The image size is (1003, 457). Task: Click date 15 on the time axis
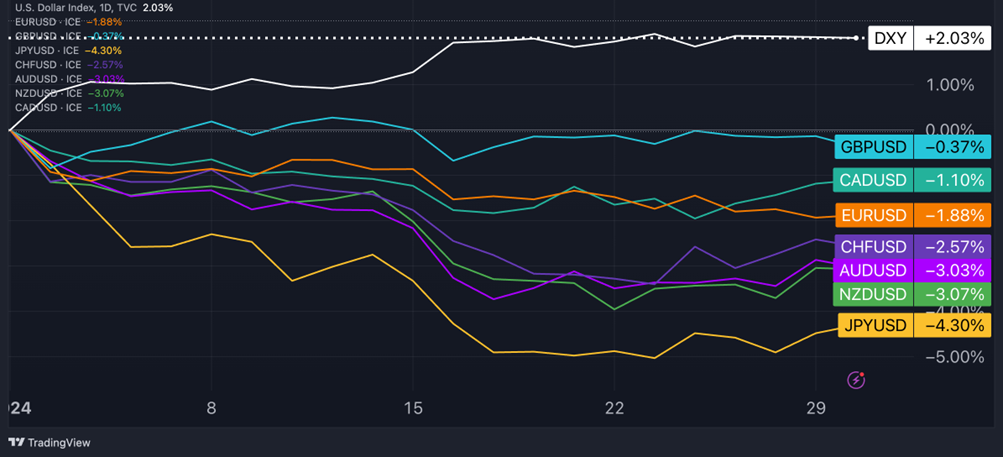click(413, 408)
